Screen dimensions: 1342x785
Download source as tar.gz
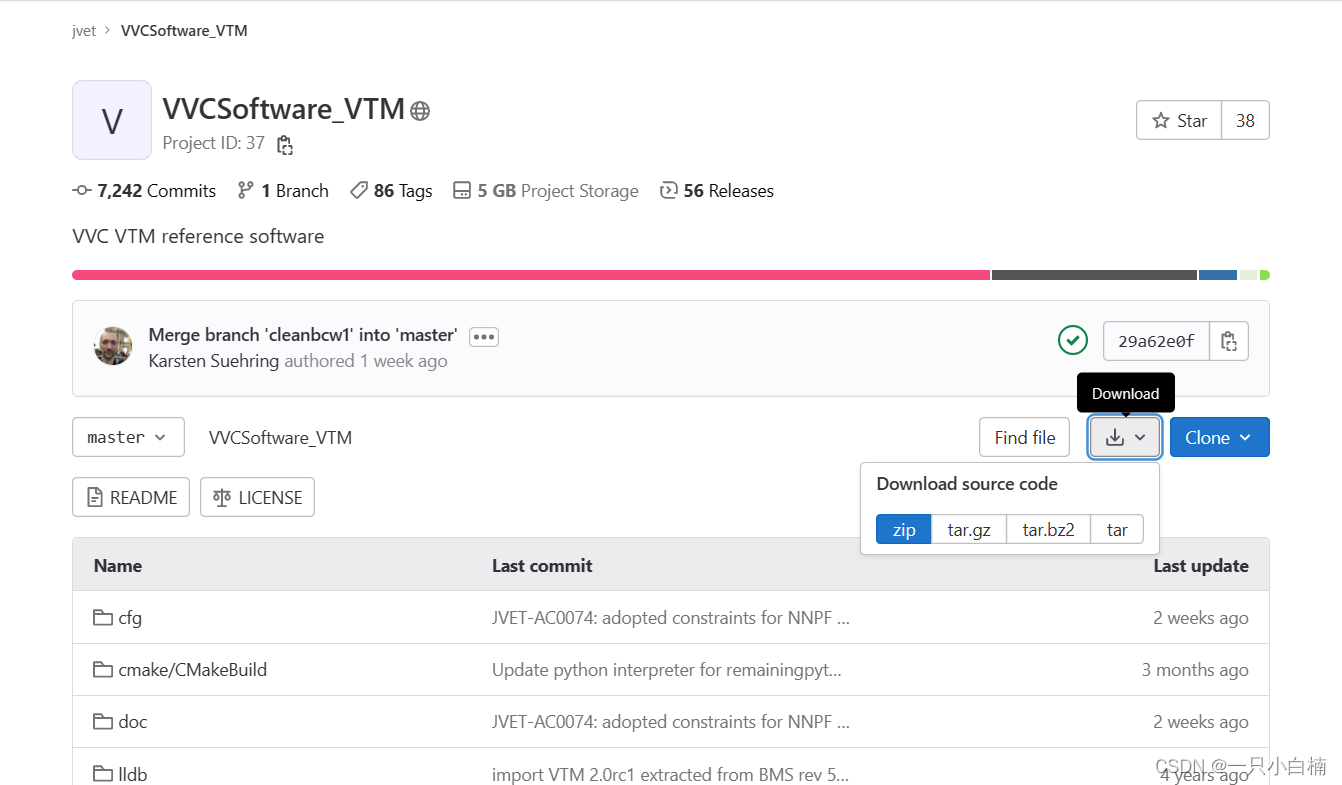969,530
